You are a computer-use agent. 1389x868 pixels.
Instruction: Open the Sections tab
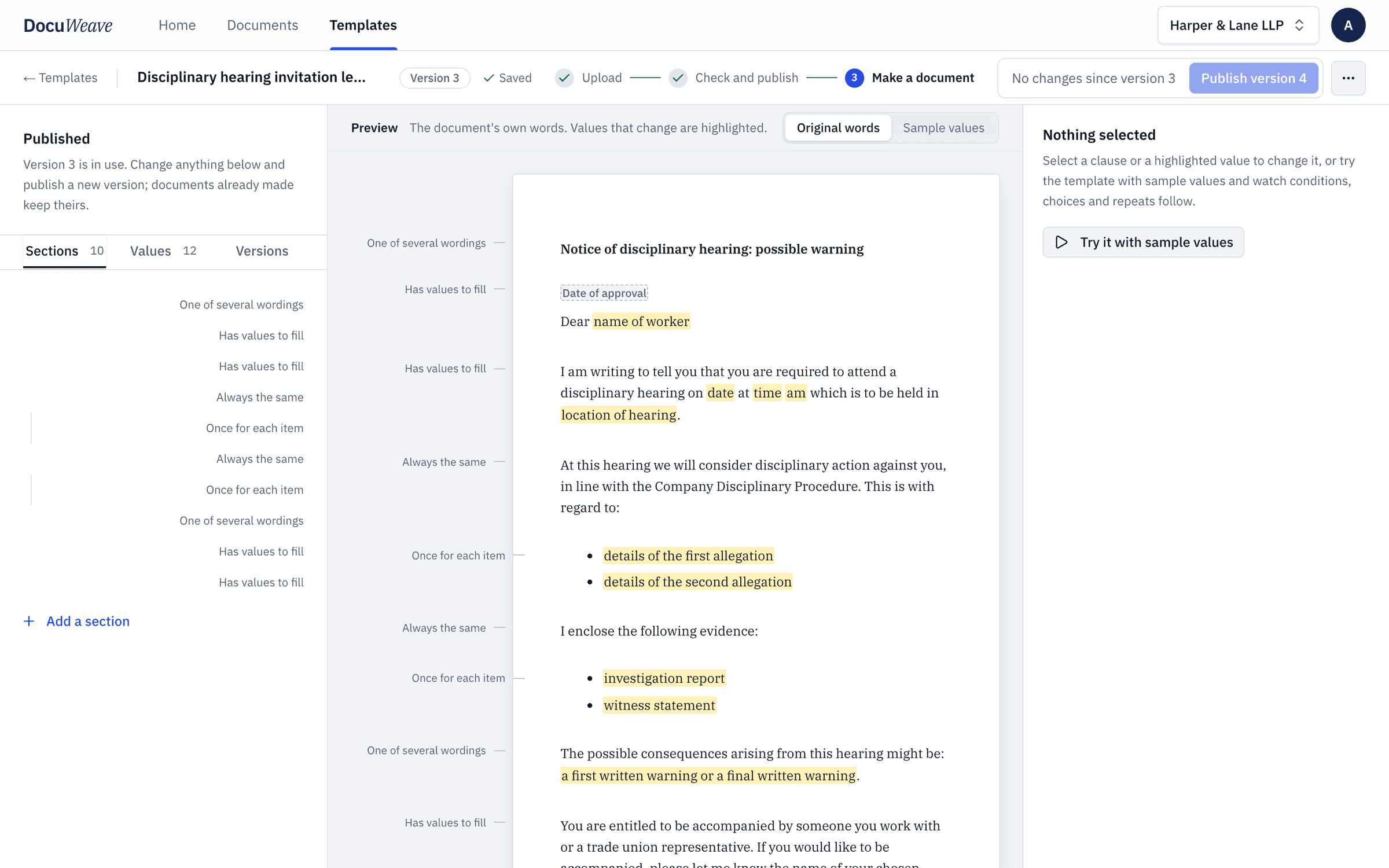point(64,251)
